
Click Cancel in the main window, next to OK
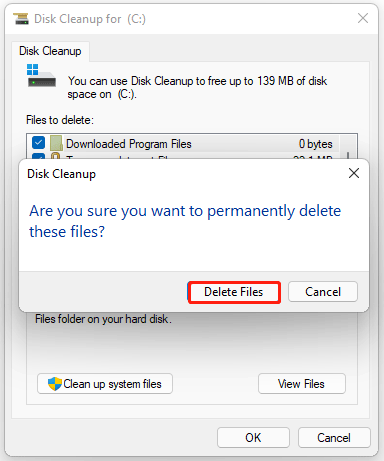tap(334, 437)
